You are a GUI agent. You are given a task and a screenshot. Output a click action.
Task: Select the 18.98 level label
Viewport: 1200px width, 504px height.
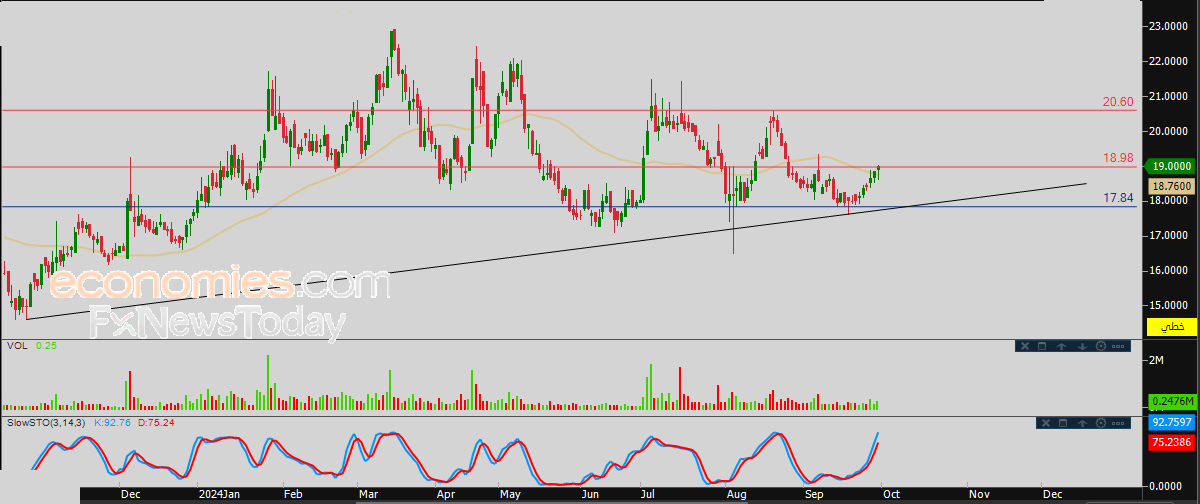point(1117,158)
